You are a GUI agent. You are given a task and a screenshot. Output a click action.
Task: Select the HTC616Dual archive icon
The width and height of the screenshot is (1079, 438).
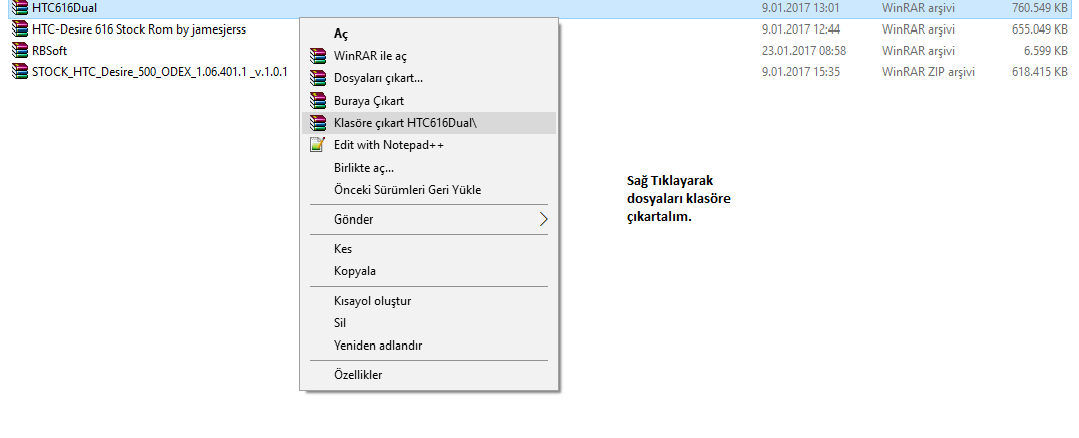point(20,8)
